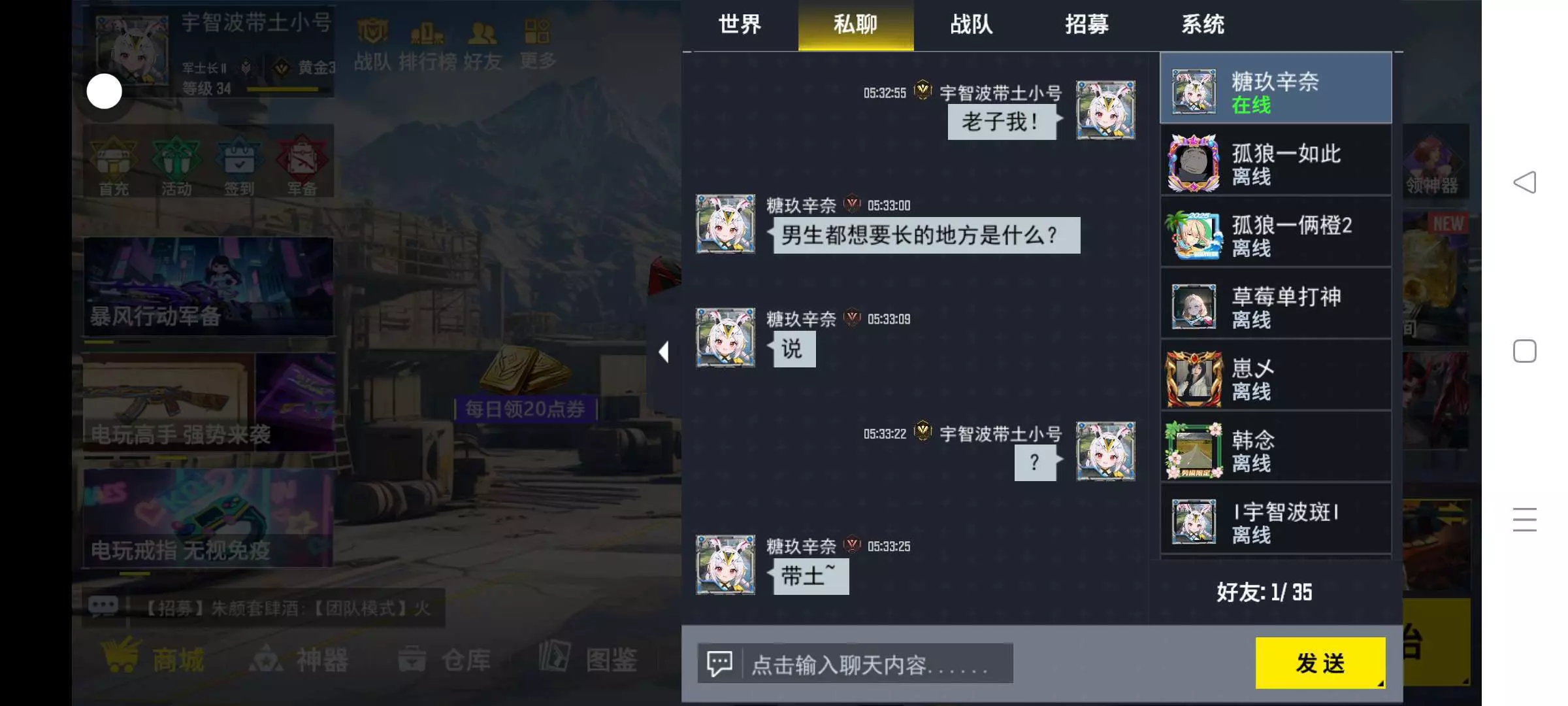Tap the emoji speech bubble icon

(720, 664)
